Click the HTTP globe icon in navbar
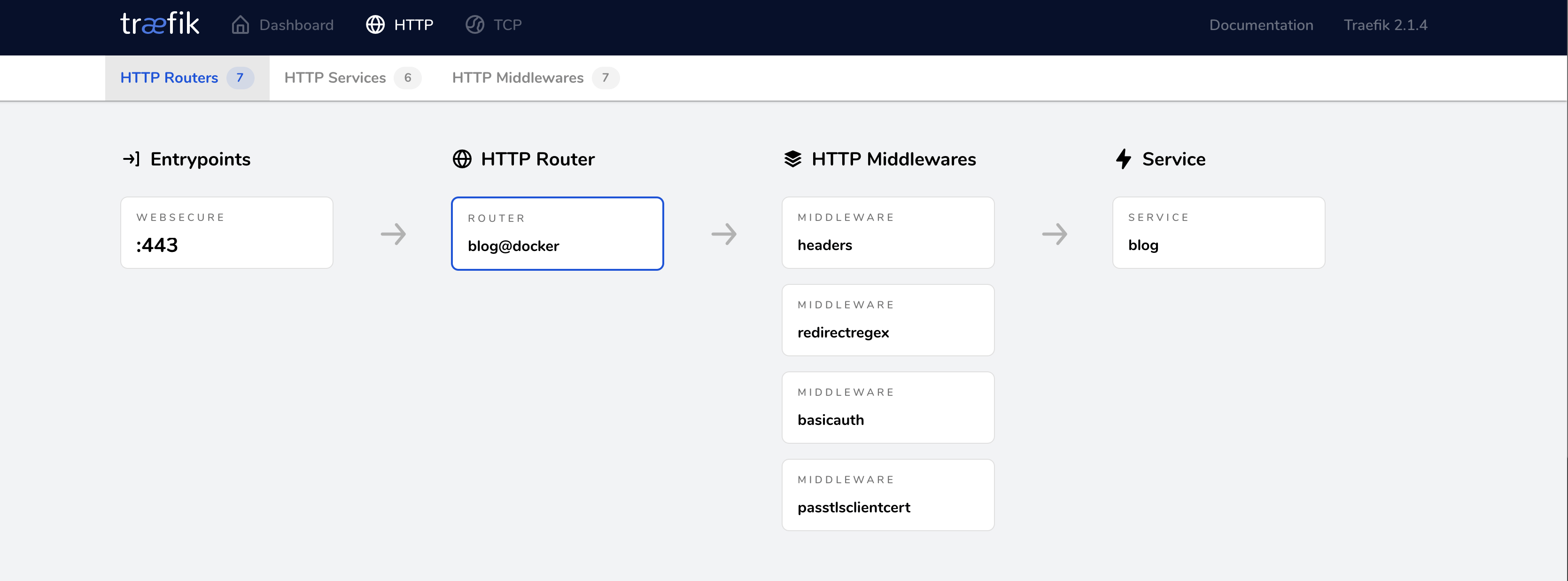 375,25
